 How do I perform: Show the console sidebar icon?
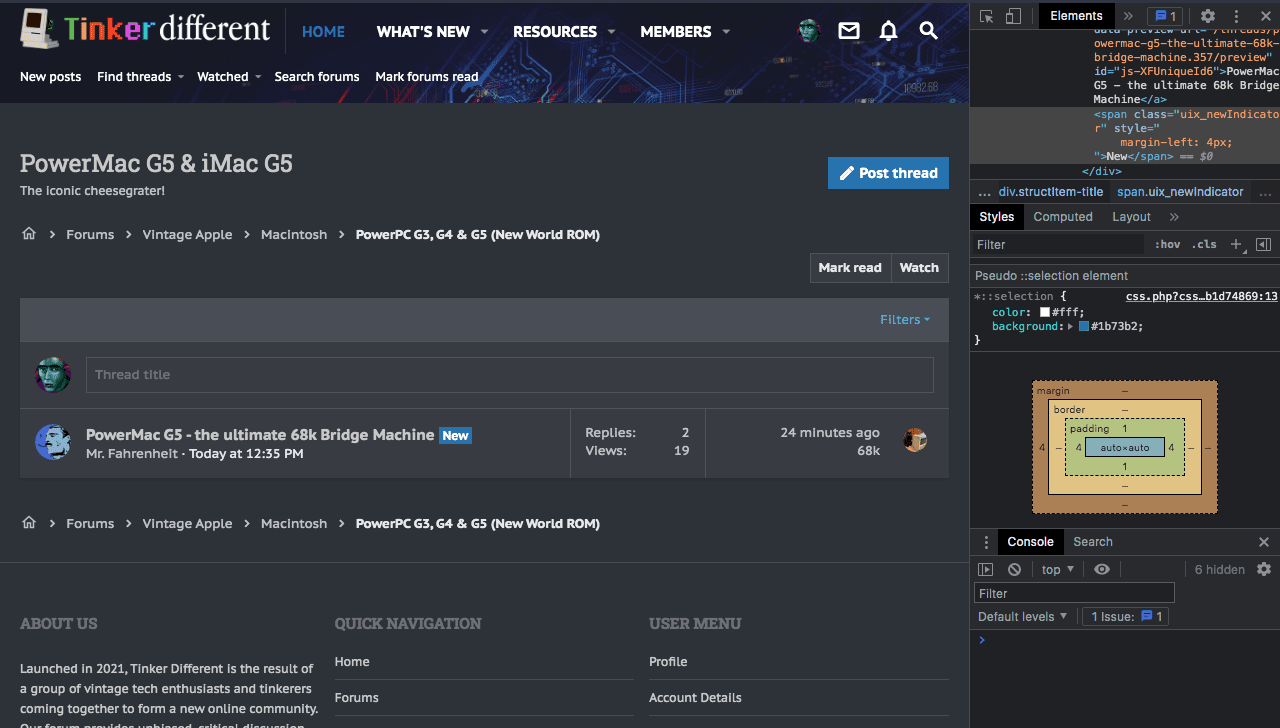pos(986,569)
